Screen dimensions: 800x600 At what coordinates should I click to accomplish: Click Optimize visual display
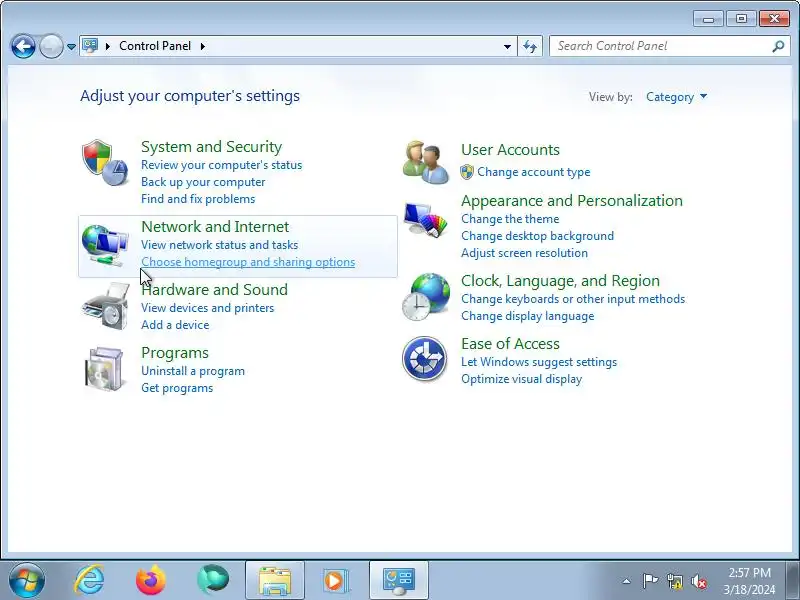click(x=521, y=379)
